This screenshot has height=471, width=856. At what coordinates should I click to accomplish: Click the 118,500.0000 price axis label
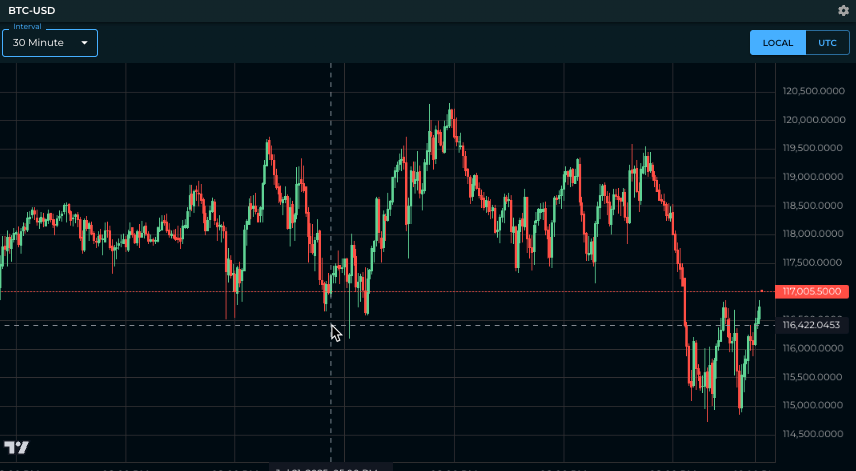813,205
